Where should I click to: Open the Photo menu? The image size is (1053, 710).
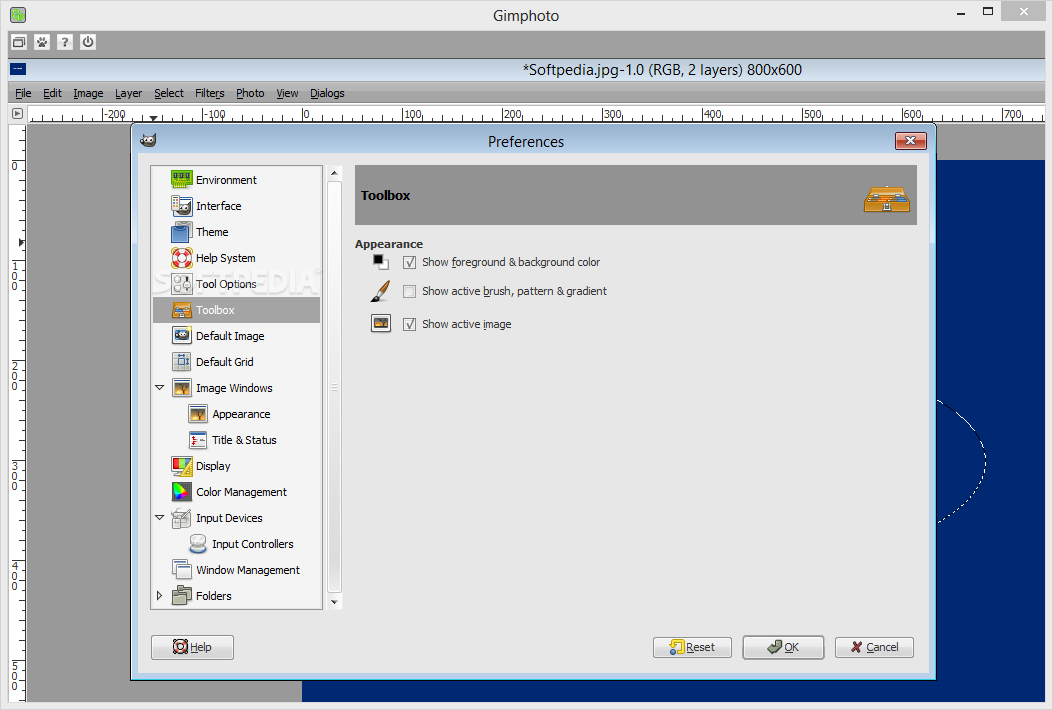click(250, 93)
